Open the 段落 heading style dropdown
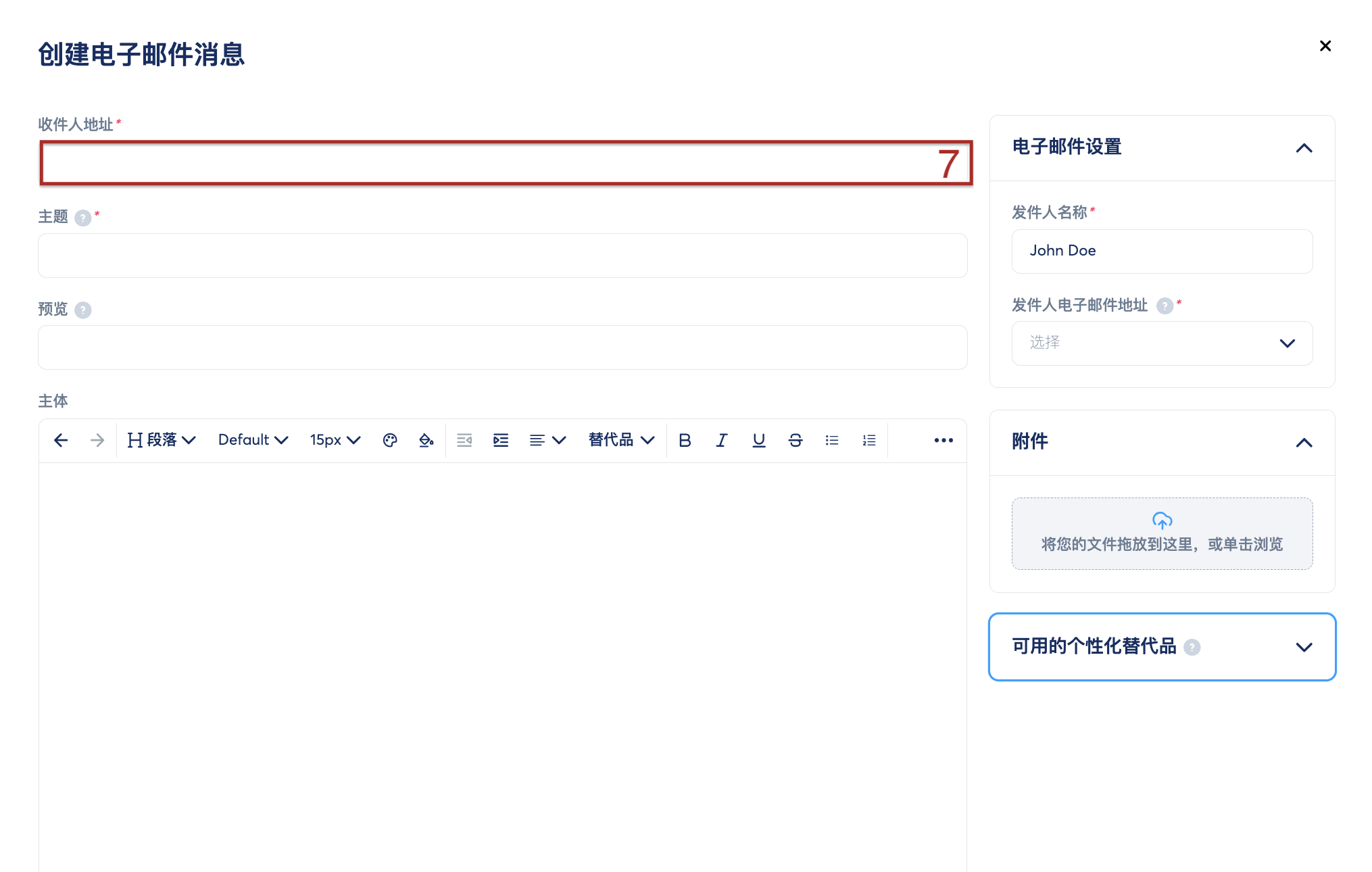Viewport: 1372px width, 872px height. coord(162,440)
